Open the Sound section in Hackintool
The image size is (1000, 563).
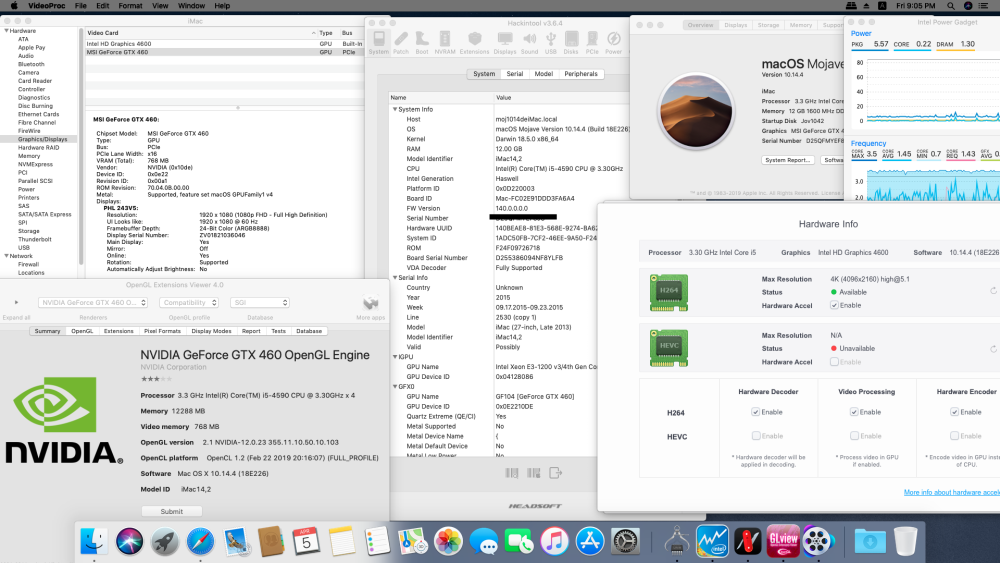(x=529, y=43)
